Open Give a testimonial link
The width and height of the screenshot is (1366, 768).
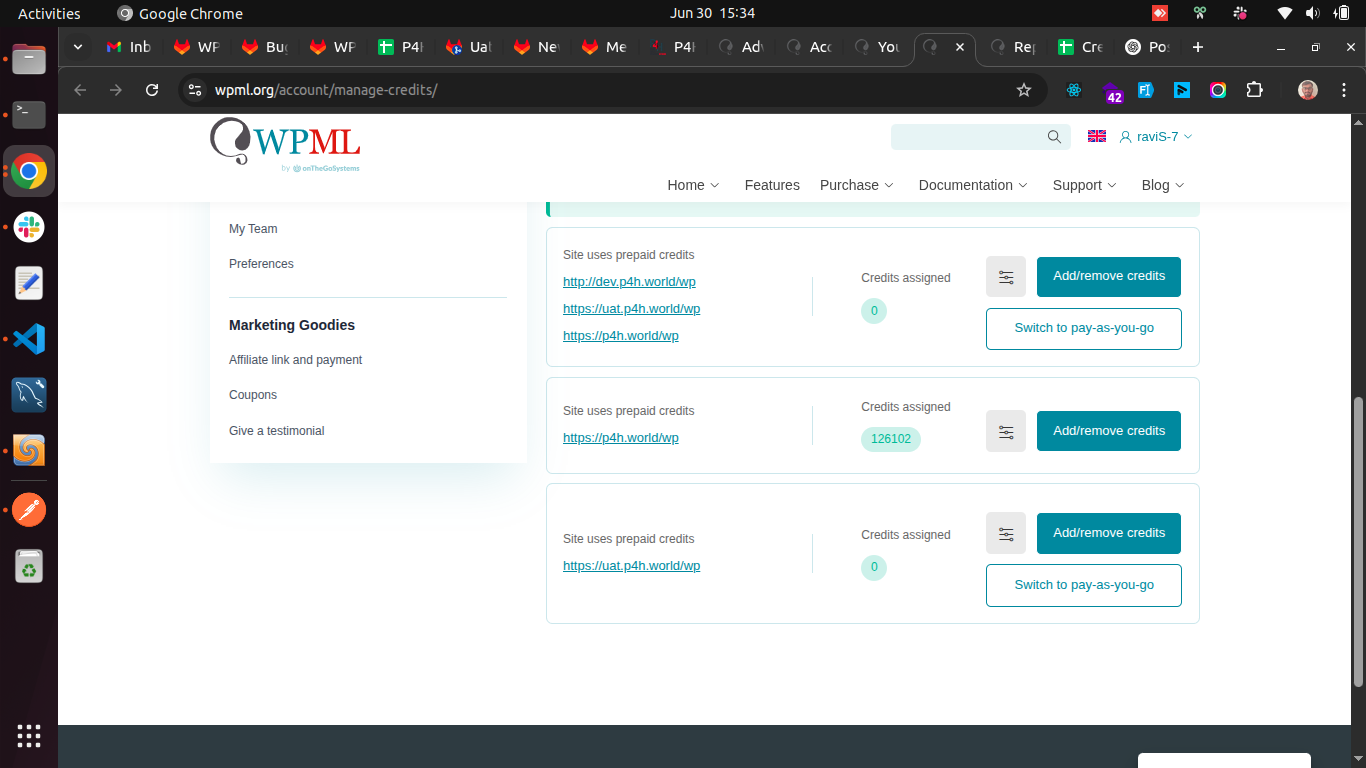[277, 431]
